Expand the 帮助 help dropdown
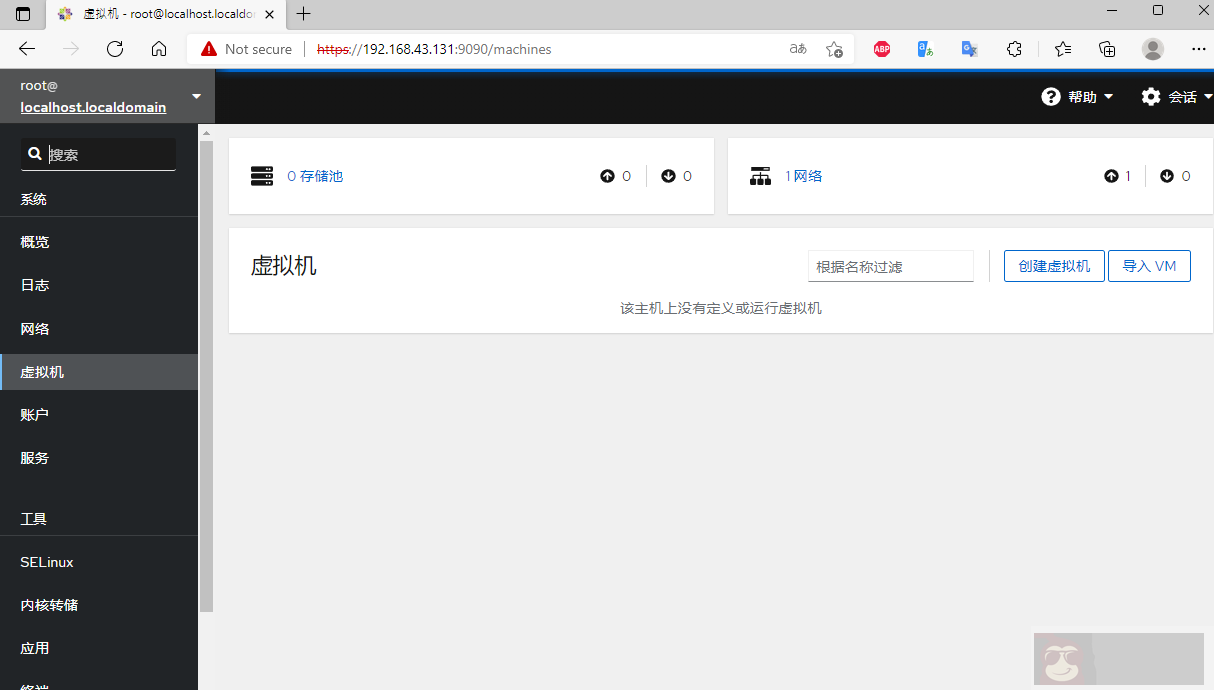Viewport: 1214px width, 690px height. tap(1078, 97)
